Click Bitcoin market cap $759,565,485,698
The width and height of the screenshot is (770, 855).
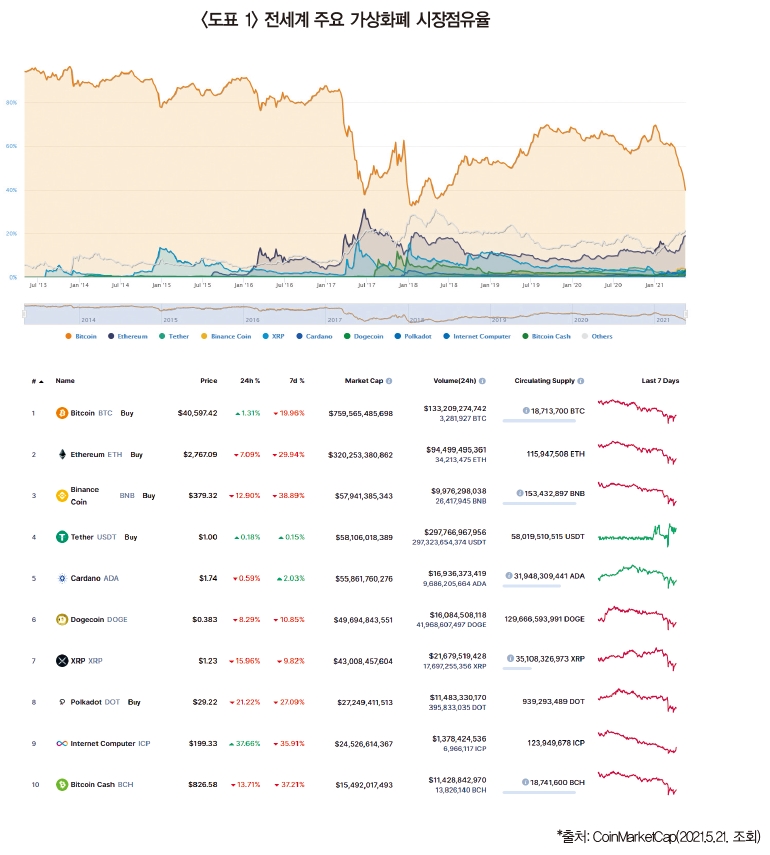pos(360,413)
